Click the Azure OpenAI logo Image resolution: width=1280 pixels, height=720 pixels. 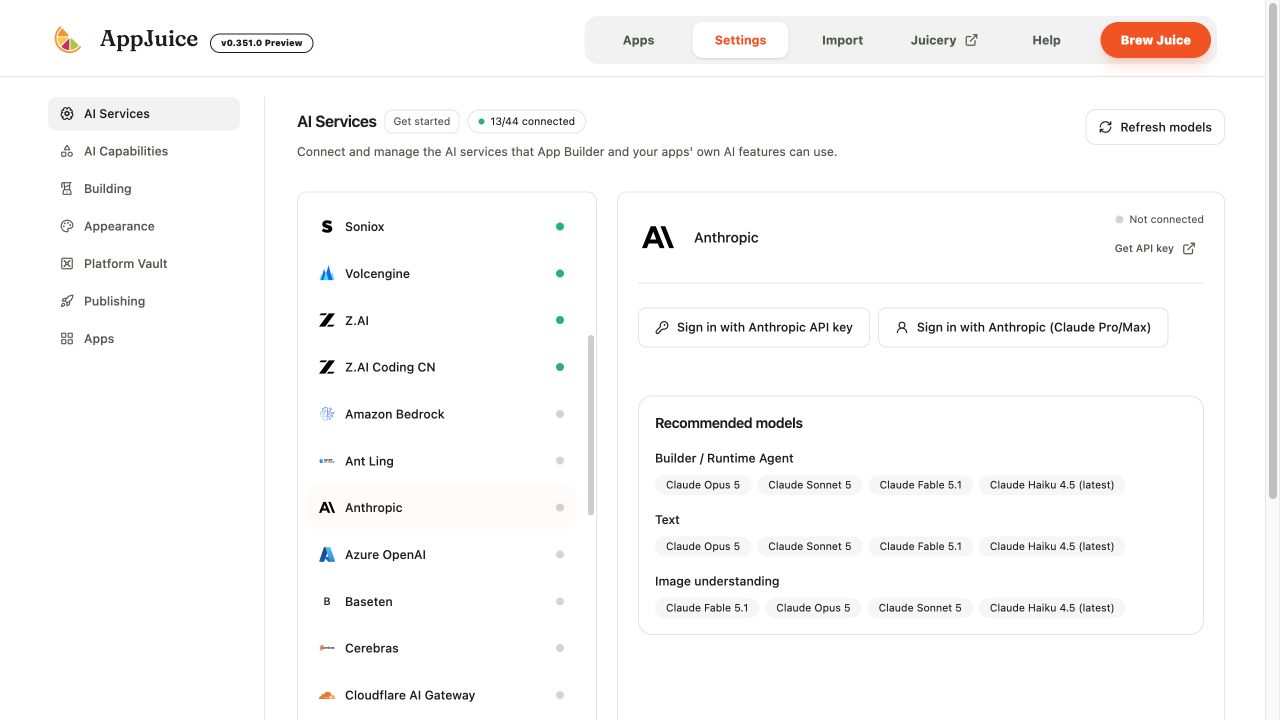[327, 555]
